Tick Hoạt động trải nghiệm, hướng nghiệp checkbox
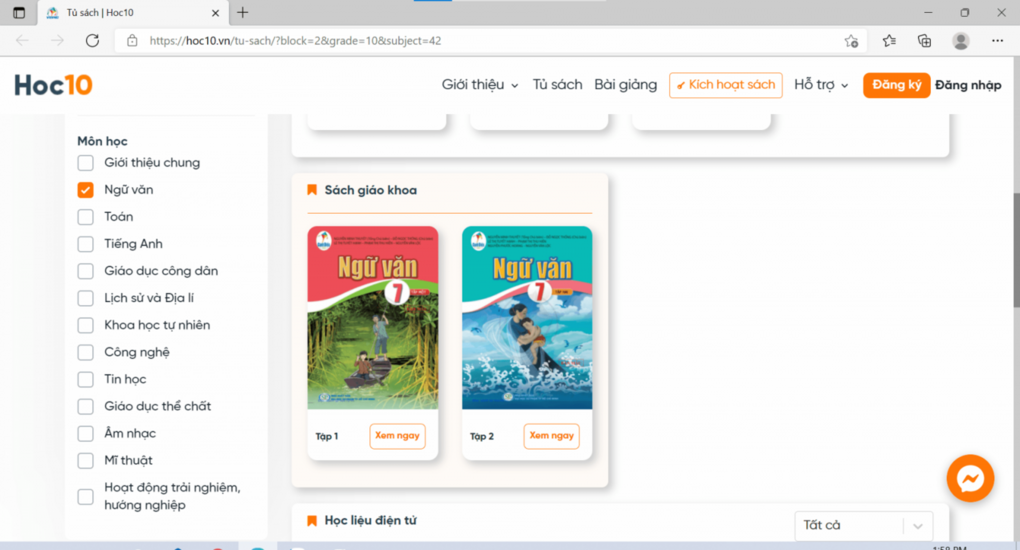 click(x=85, y=497)
